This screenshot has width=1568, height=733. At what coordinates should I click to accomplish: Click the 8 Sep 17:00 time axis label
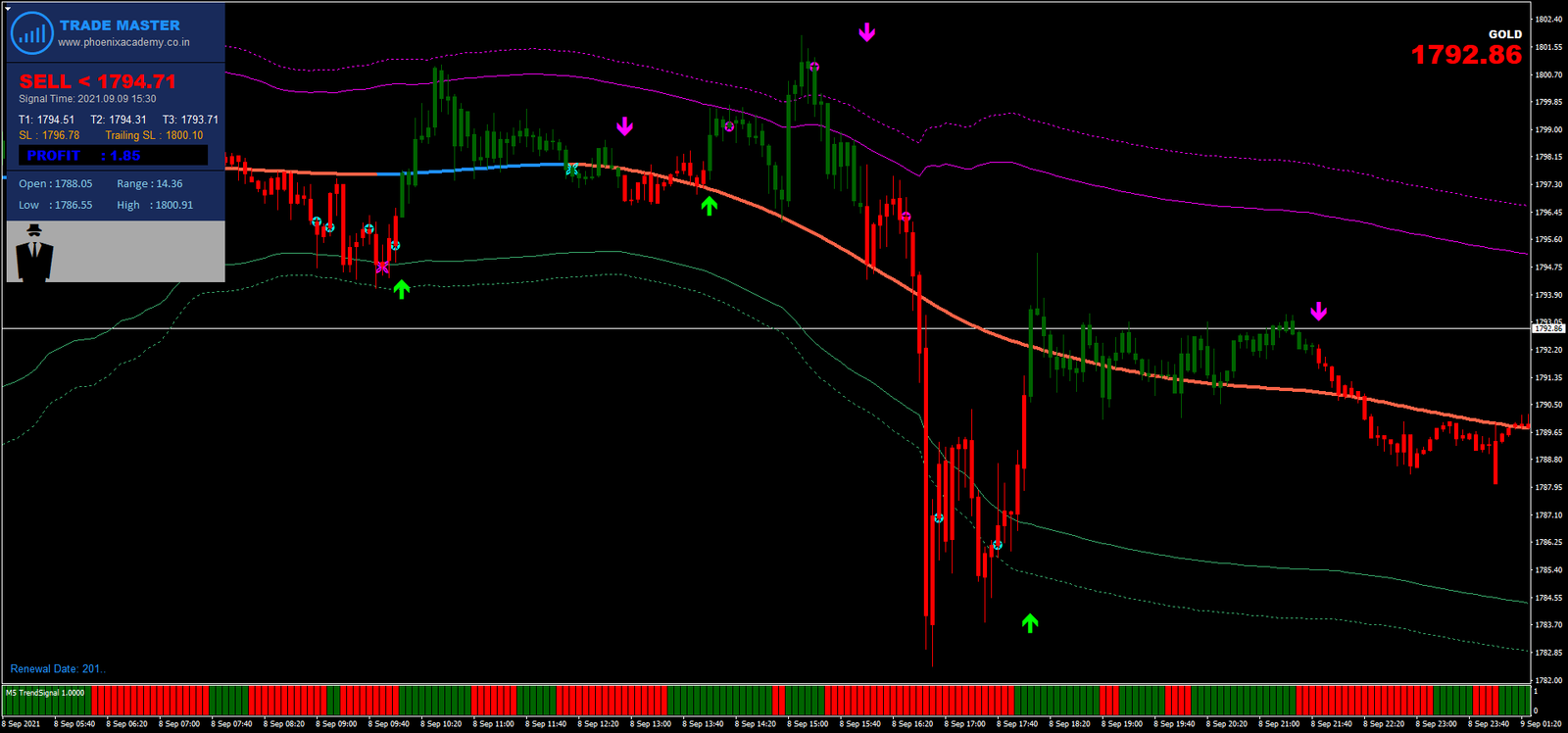click(966, 724)
